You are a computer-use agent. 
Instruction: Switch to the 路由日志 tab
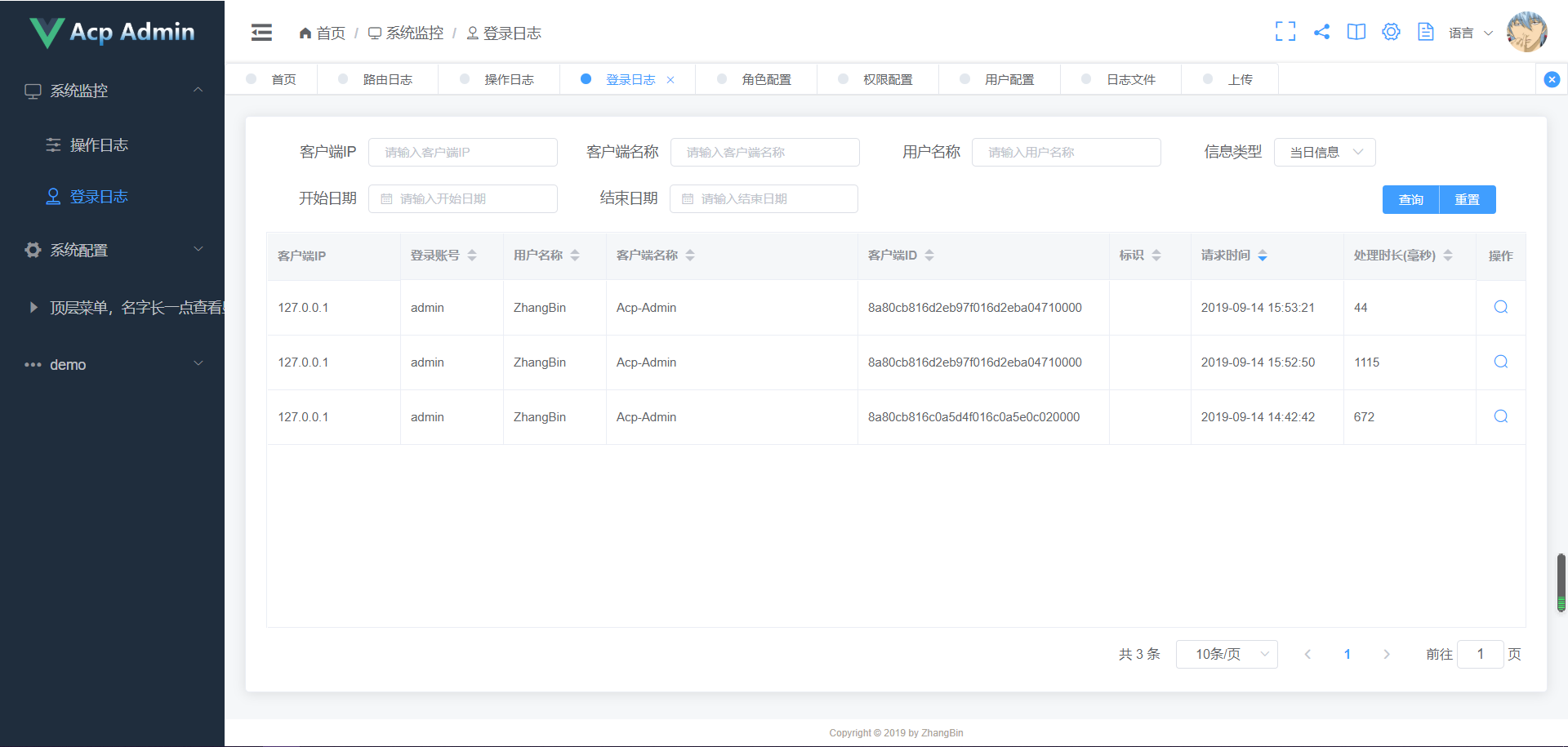377,79
